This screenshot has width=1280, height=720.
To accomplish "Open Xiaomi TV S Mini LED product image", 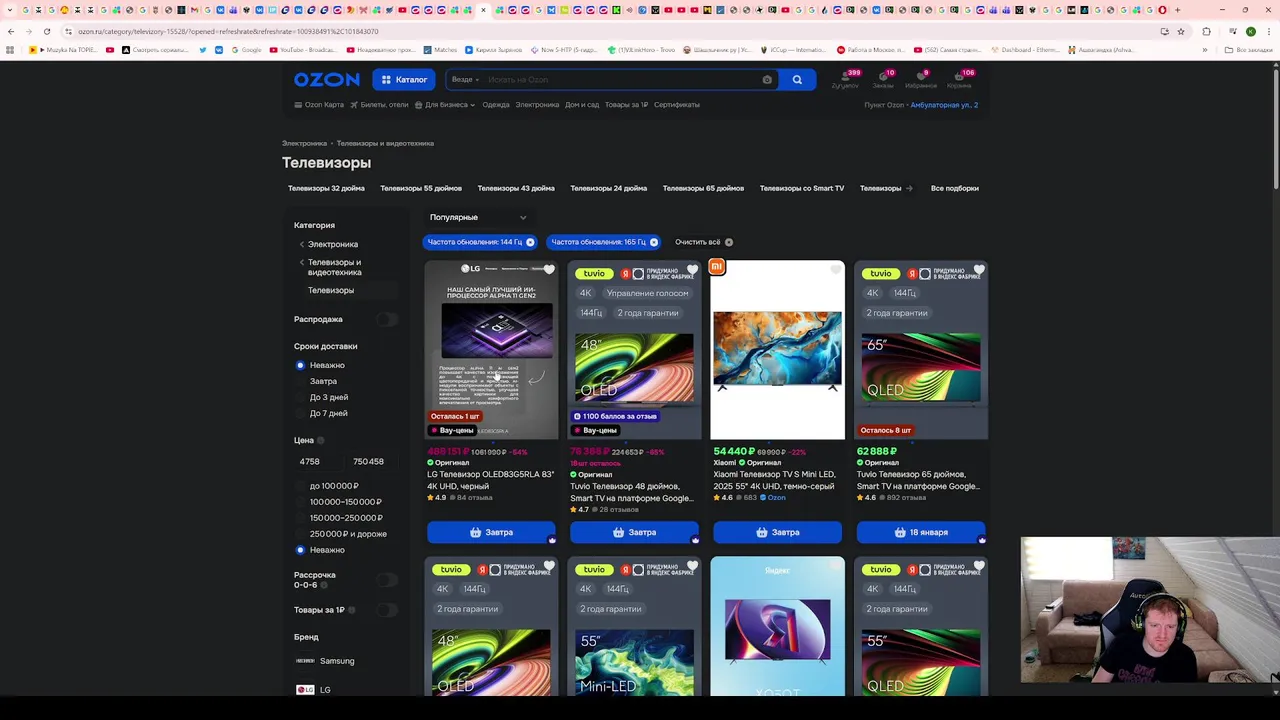I will (x=777, y=350).
